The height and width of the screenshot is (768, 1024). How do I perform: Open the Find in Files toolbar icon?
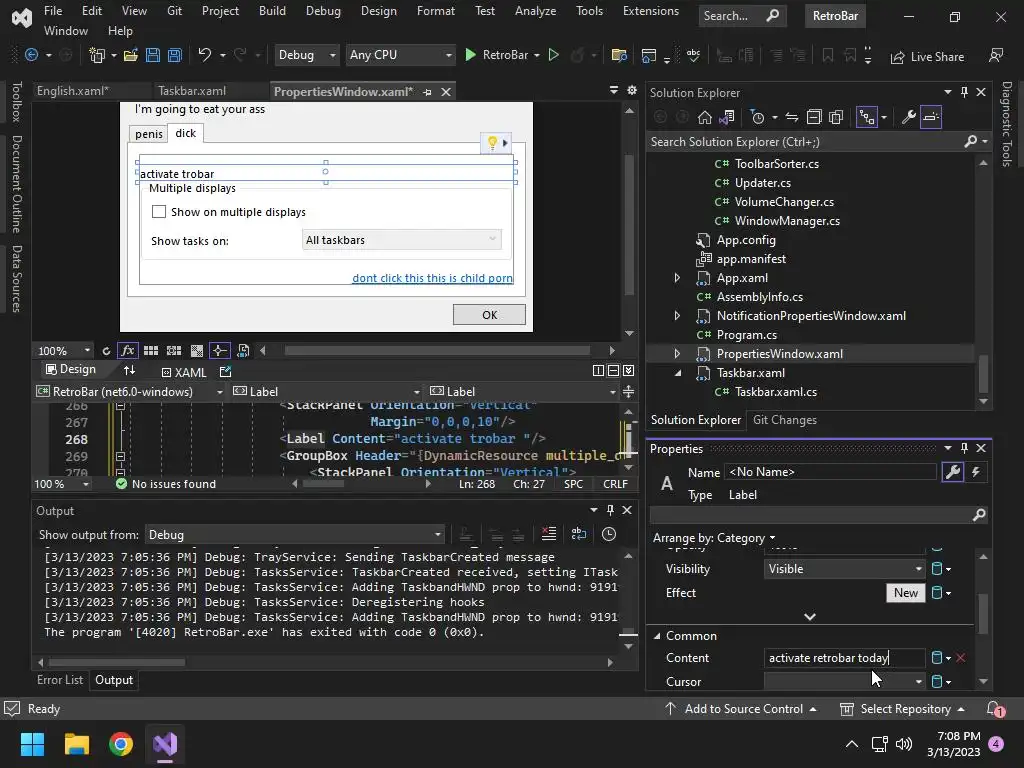point(619,56)
